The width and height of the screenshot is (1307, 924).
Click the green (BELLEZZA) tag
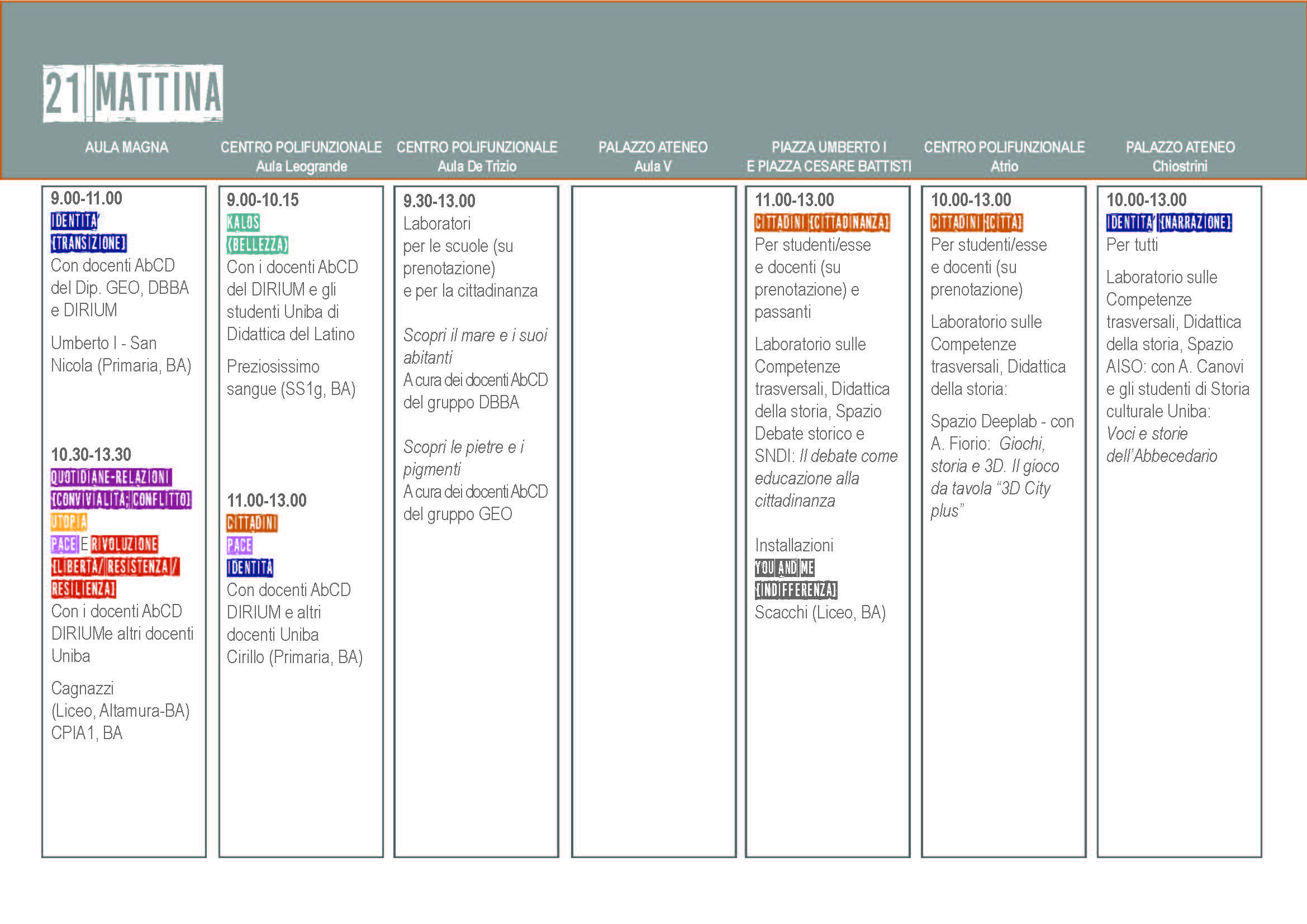(x=257, y=245)
